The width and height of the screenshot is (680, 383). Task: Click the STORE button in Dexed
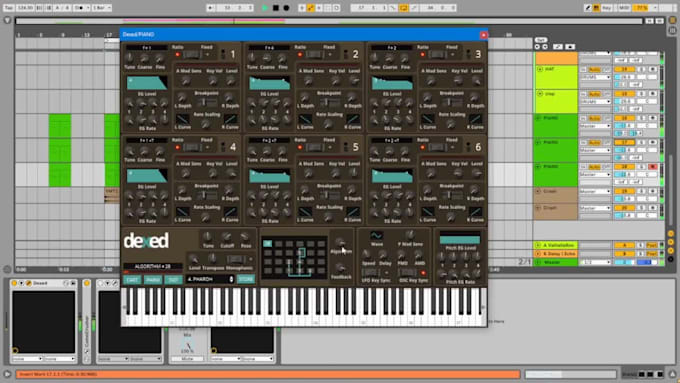point(246,279)
